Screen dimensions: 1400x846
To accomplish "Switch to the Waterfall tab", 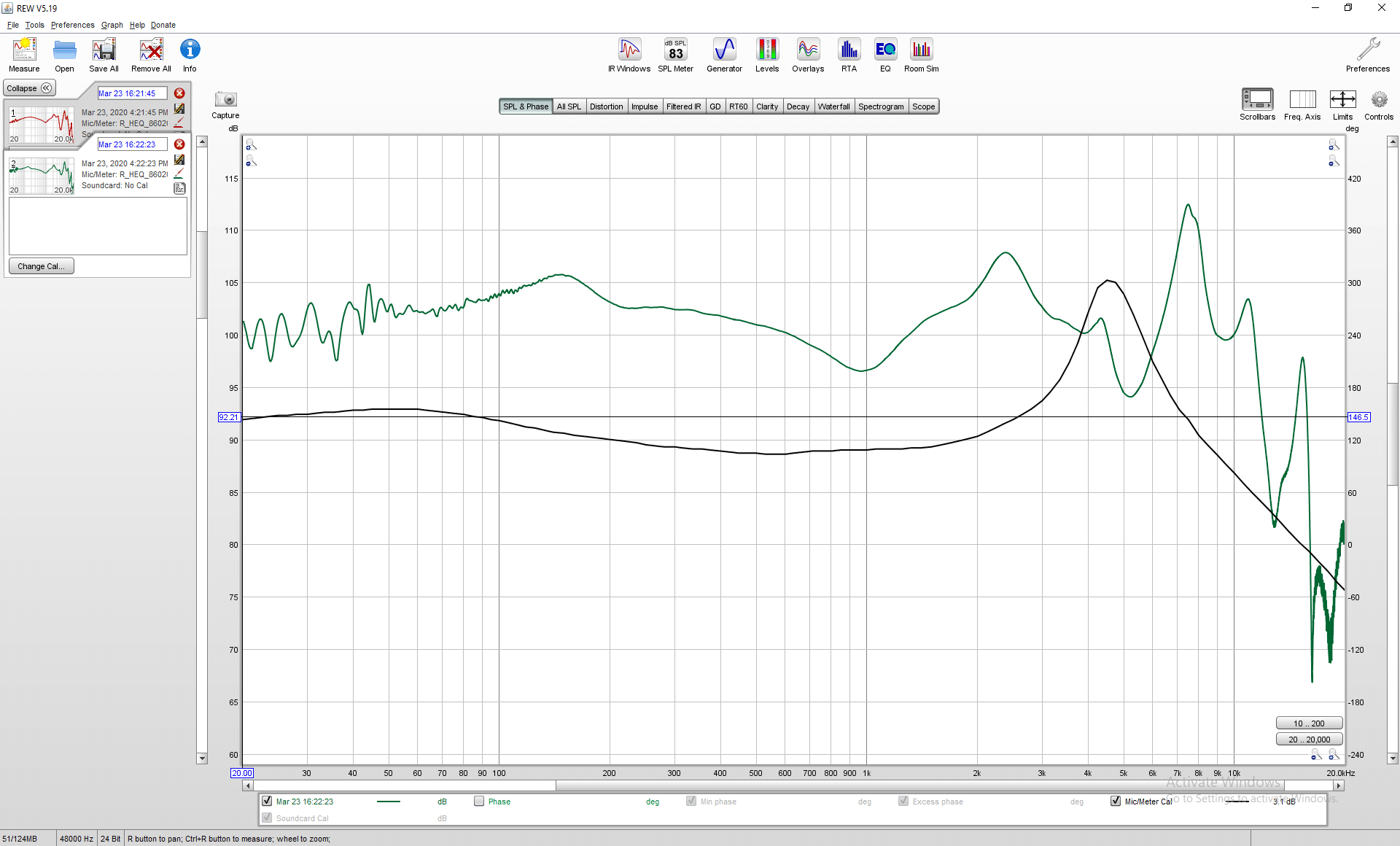I will click(x=834, y=106).
